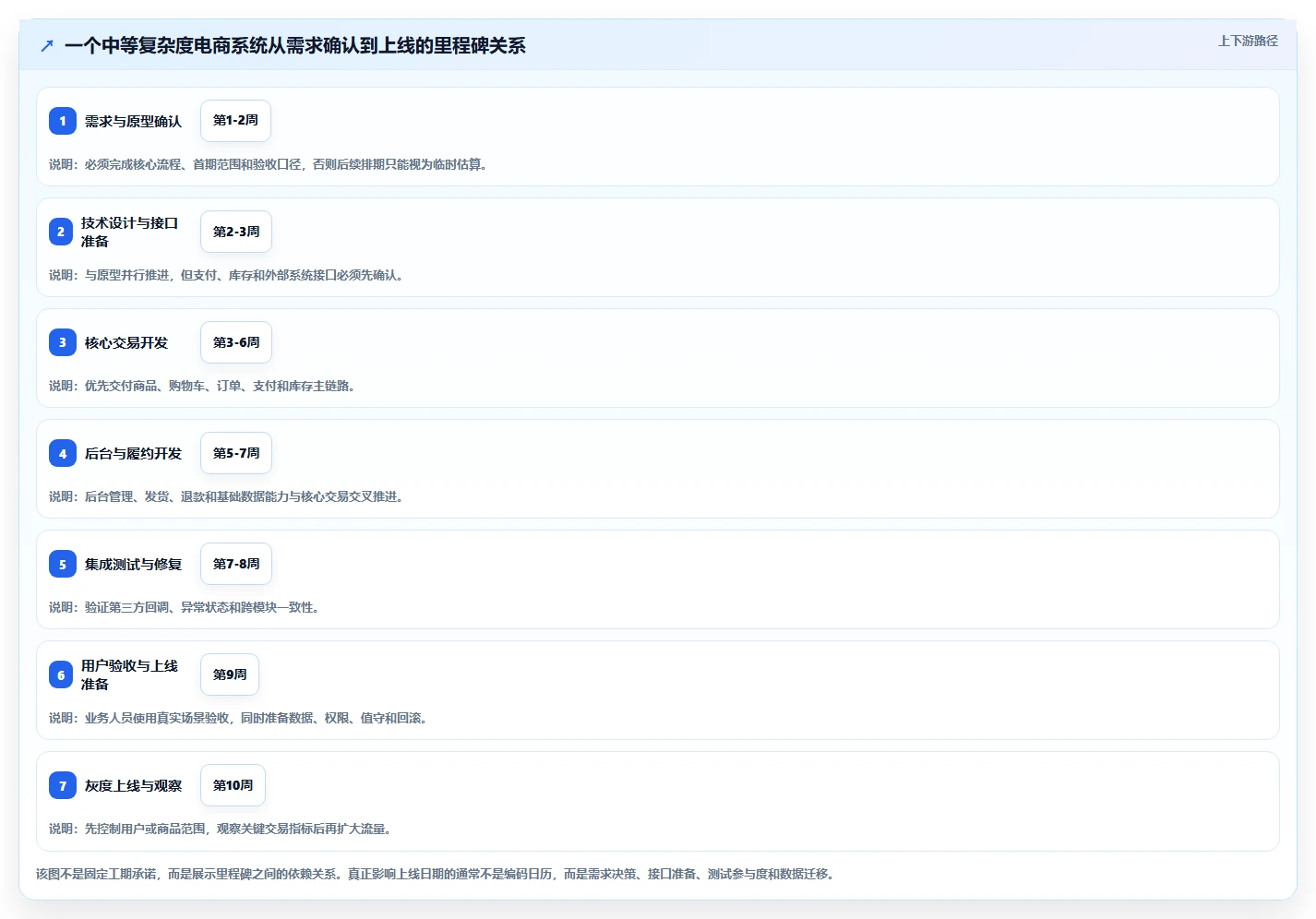Click the note starting 业务人员使用真实场景验收
Viewport: 1316px width, 919px height.
[x=239, y=718]
